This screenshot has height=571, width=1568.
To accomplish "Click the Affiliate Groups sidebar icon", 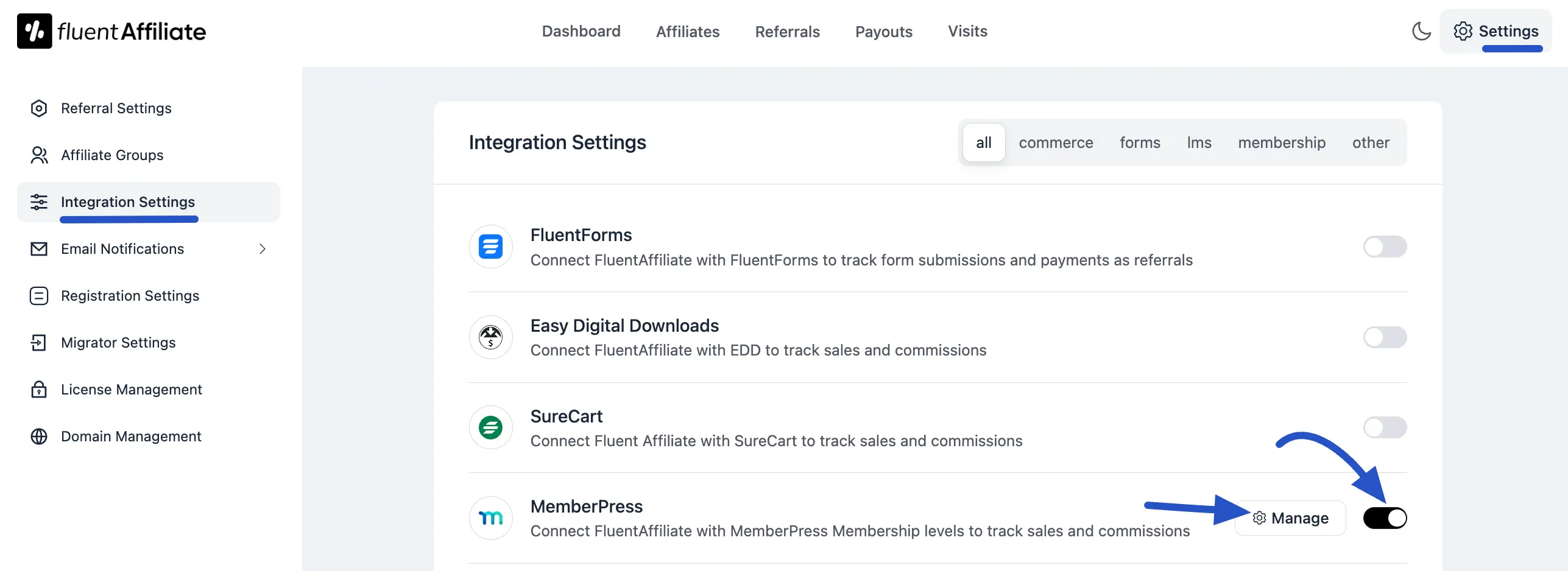I will click(x=39, y=155).
